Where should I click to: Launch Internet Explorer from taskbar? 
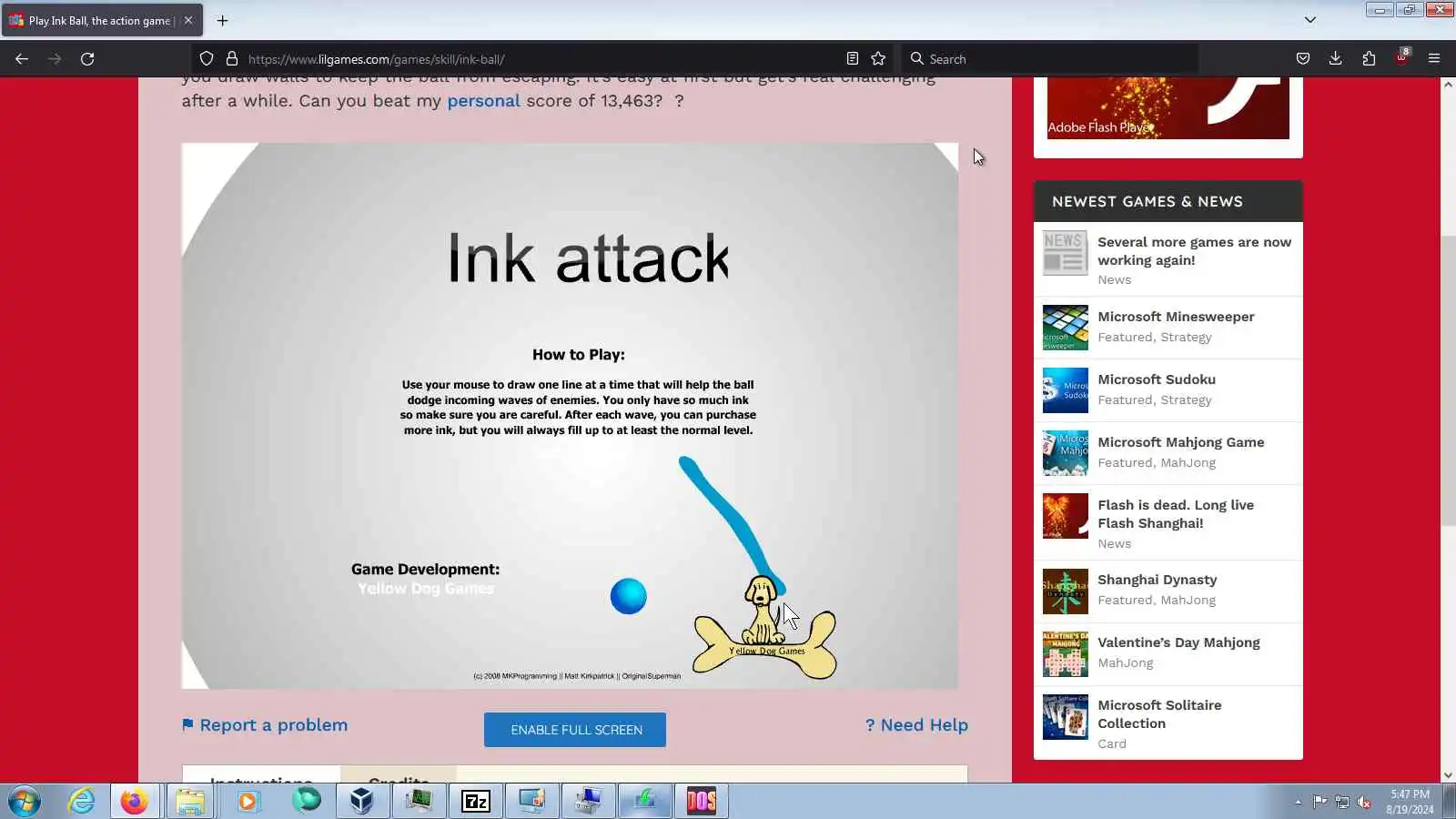click(81, 802)
